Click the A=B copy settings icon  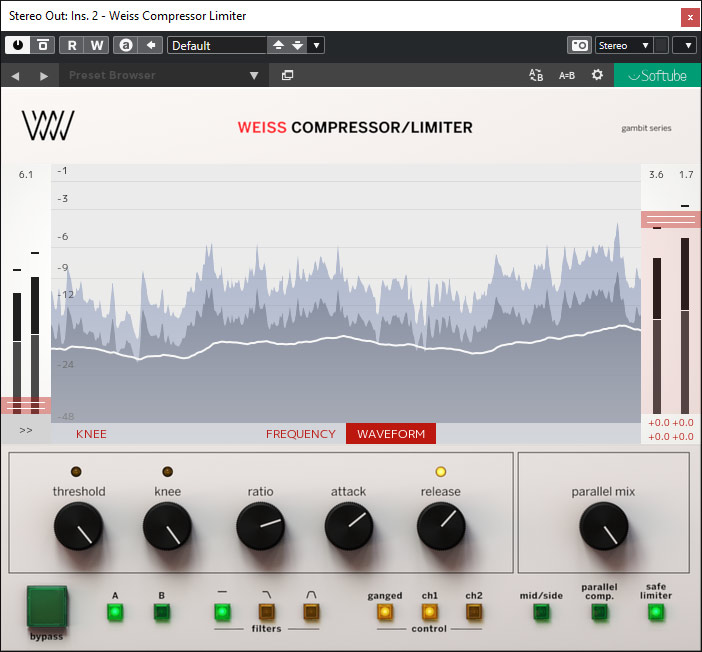(567, 75)
